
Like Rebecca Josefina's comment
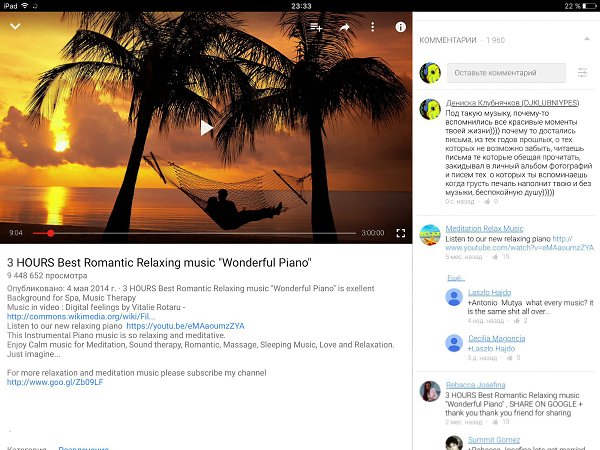tap(495, 422)
